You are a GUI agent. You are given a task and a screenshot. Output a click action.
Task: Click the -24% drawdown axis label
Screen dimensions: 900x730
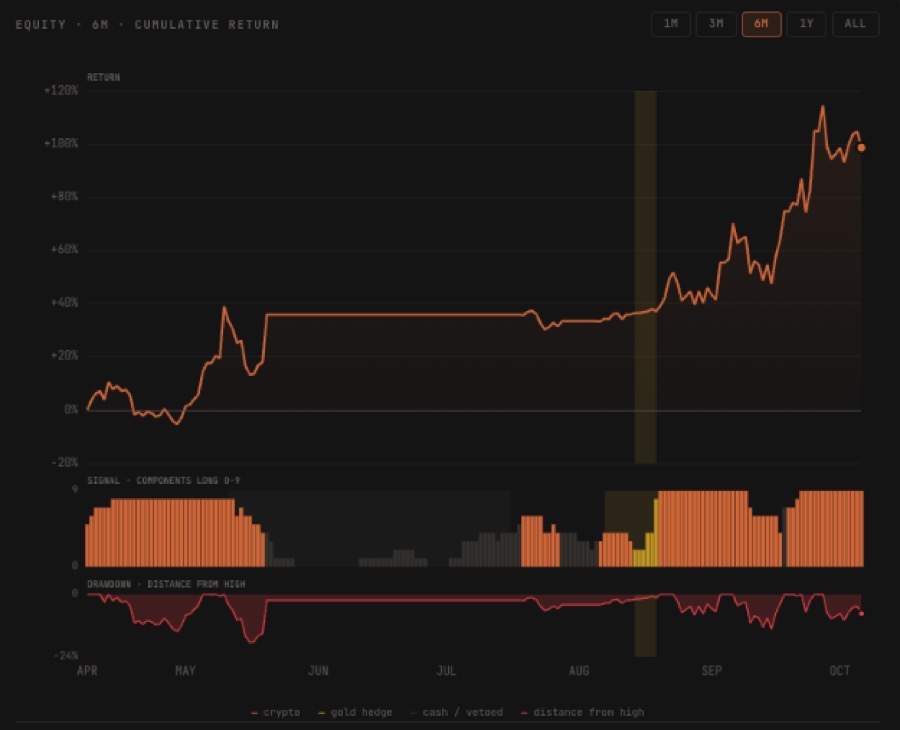(x=66, y=655)
